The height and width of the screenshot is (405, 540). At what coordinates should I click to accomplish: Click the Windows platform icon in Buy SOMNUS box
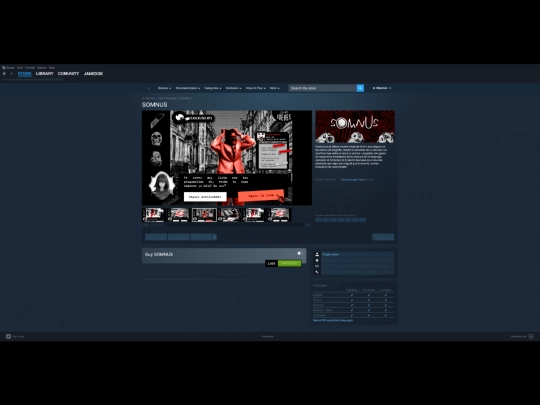(x=299, y=253)
